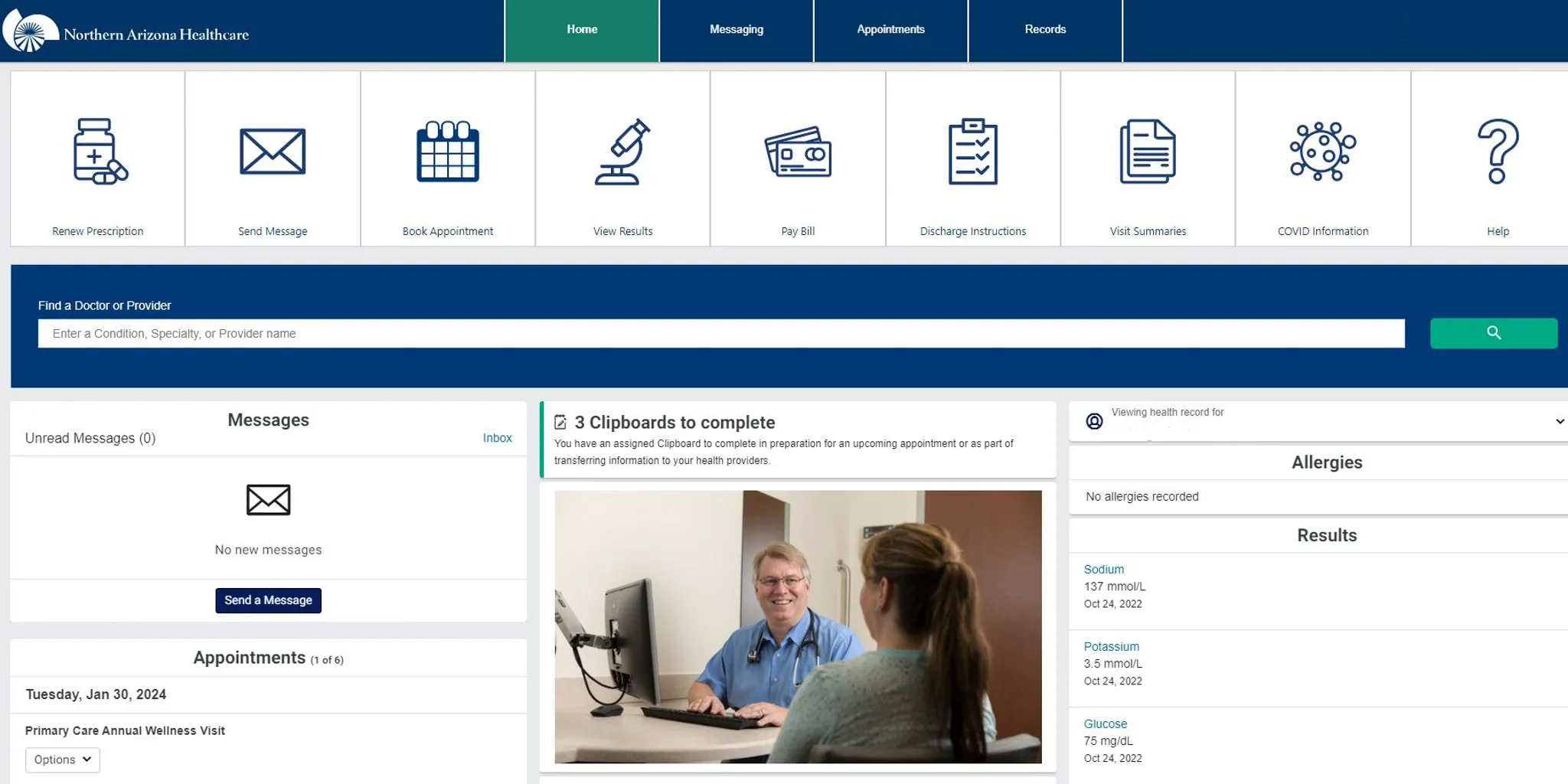
Task: Open the Inbox link
Action: coord(497,438)
